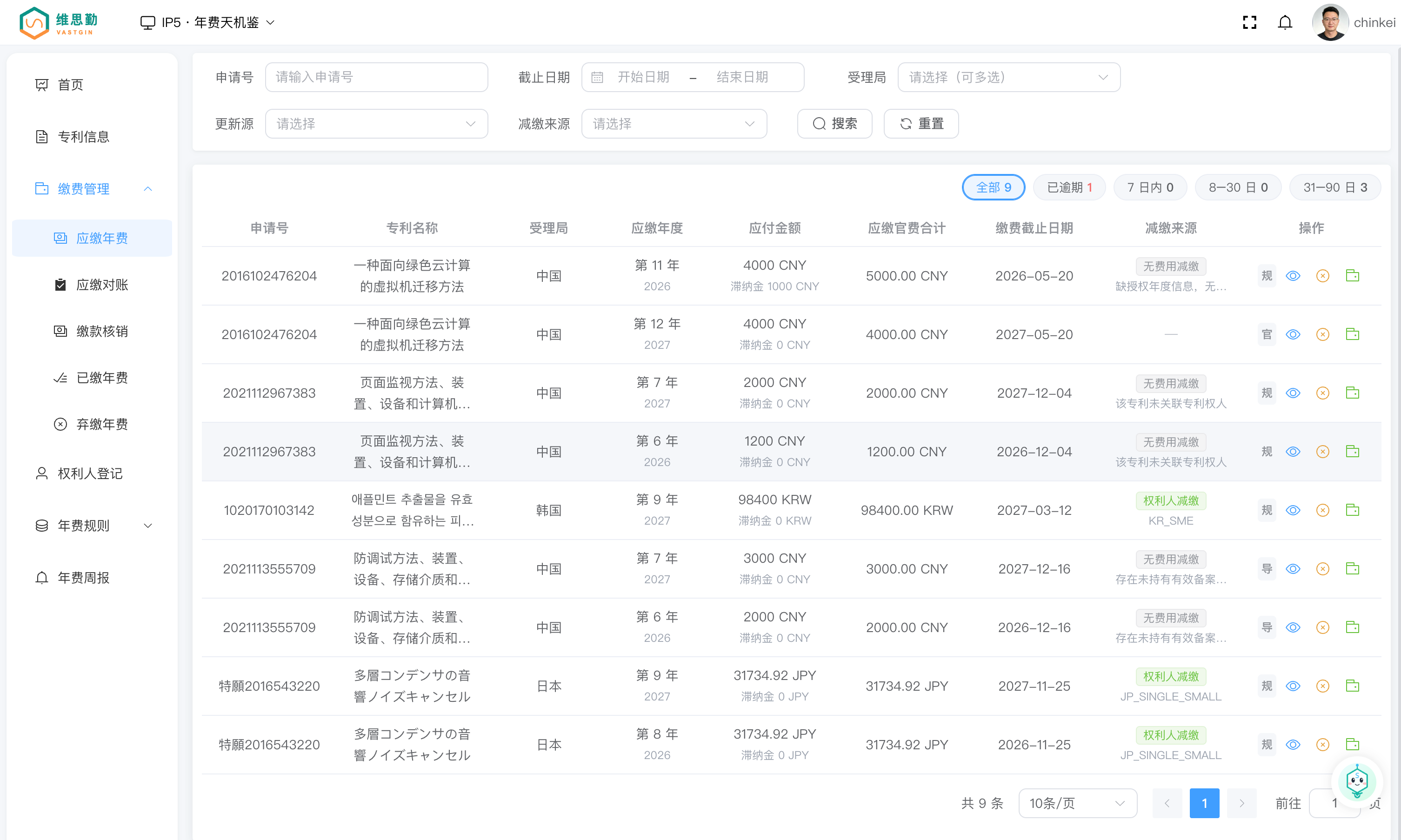Select the 全部 9 filter tab
1401x840 pixels.
(x=994, y=187)
